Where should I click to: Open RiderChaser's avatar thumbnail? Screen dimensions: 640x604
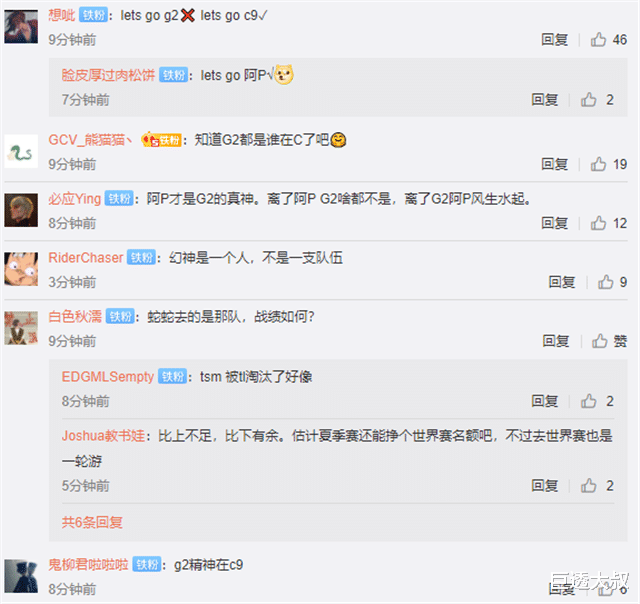click(21, 269)
